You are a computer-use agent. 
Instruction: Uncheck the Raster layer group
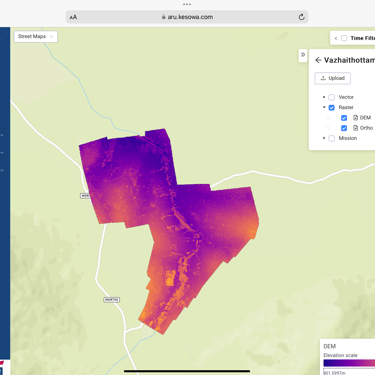(x=331, y=108)
